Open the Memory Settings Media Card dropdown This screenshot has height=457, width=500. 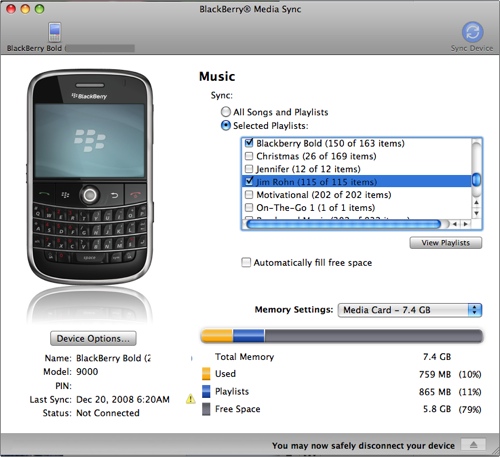(410, 310)
